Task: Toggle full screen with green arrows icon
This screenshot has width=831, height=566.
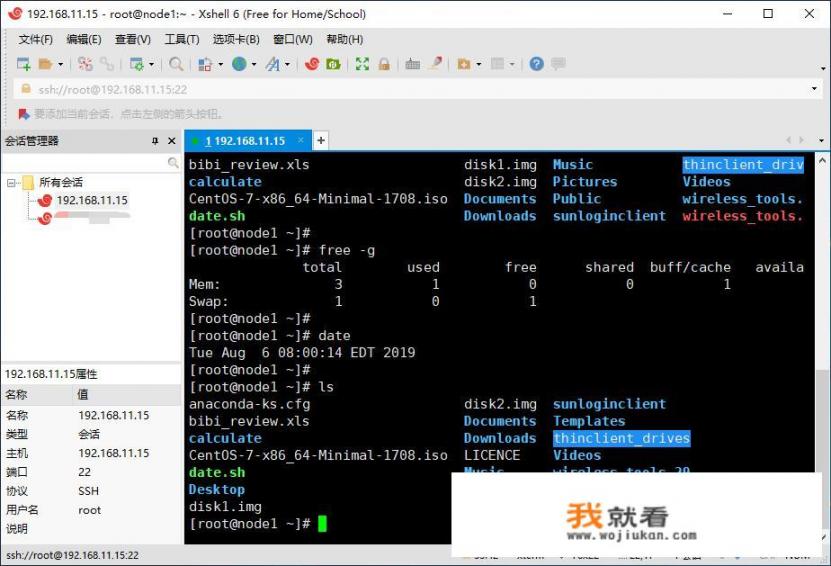Action: (x=363, y=64)
